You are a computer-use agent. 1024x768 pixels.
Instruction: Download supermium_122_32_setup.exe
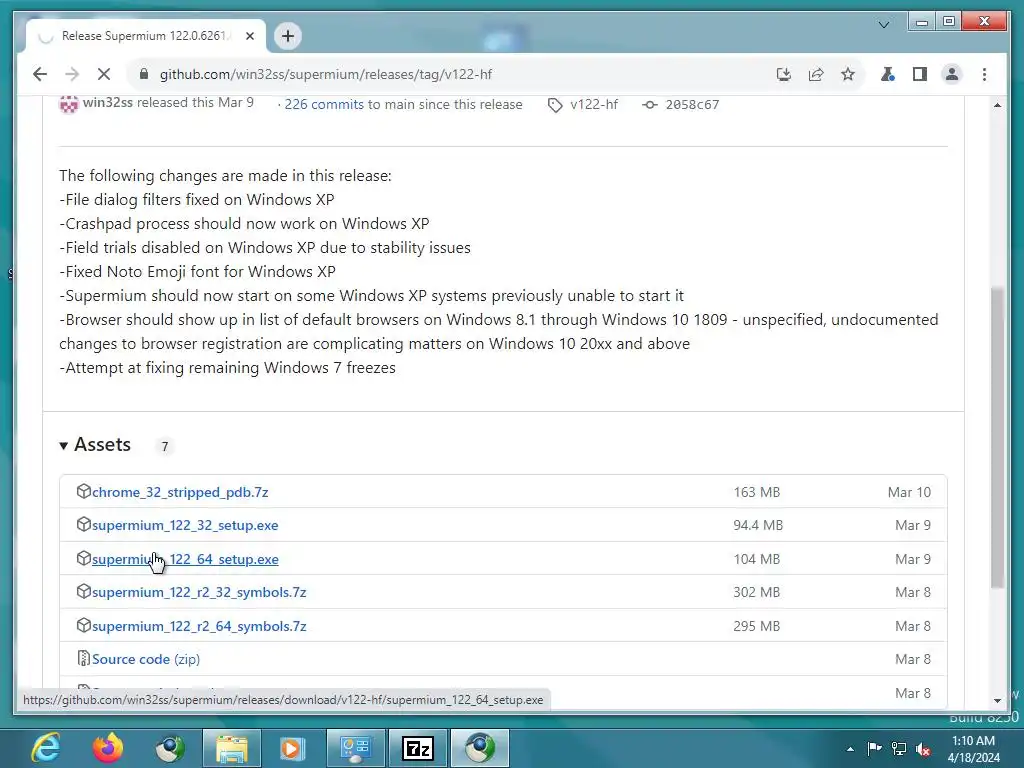click(185, 526)
